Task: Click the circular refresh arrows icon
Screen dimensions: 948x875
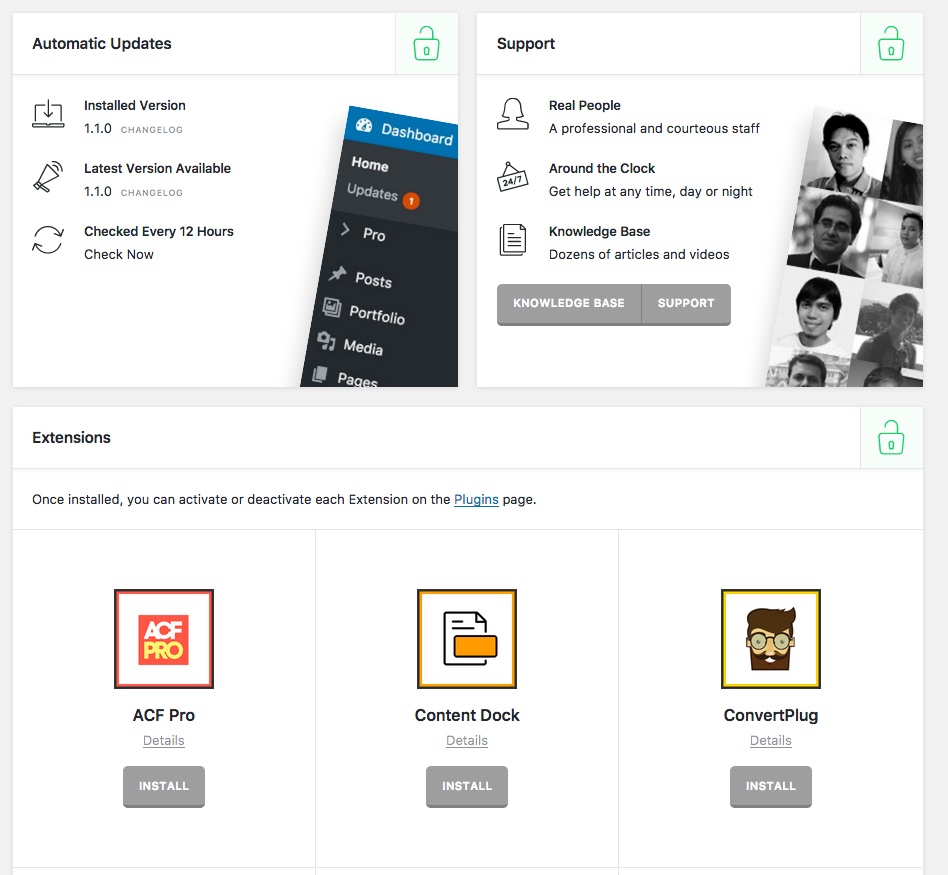Action: coord(48,241)
